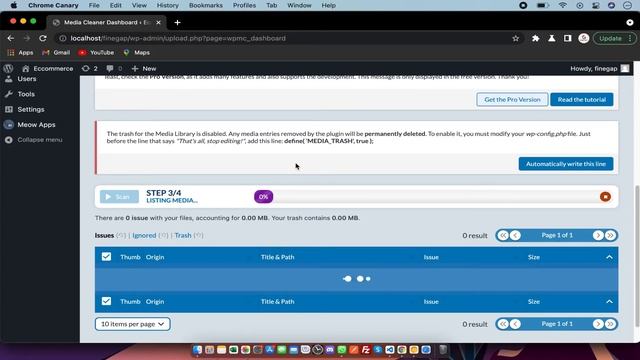Go to next page in bottom pagination
Image resolution: width=640 pixels, height=360 pixels.
(x=598, y=324)
